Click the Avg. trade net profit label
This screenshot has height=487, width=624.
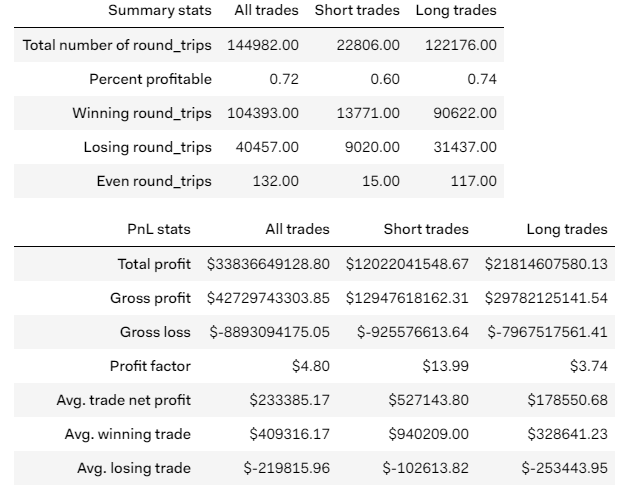coord(124,400)
